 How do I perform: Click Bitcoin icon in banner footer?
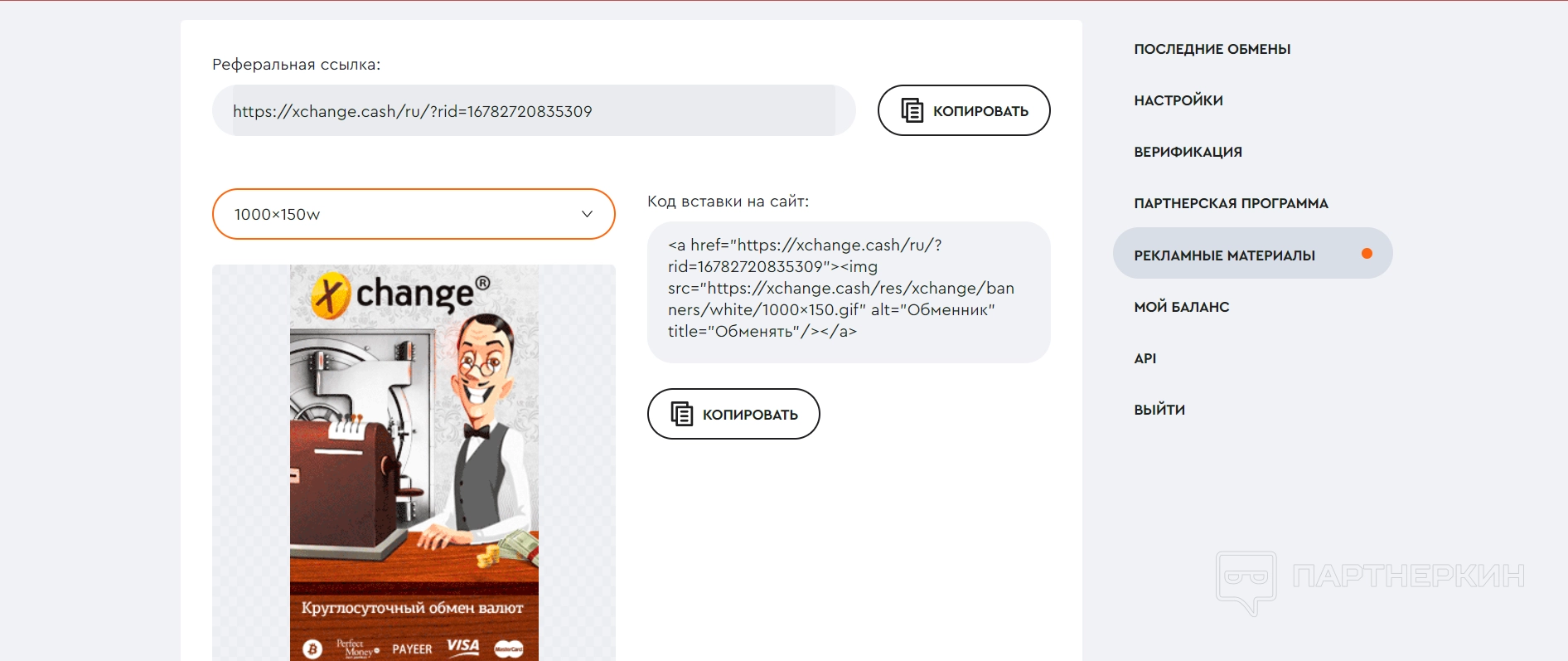[312, 649]
